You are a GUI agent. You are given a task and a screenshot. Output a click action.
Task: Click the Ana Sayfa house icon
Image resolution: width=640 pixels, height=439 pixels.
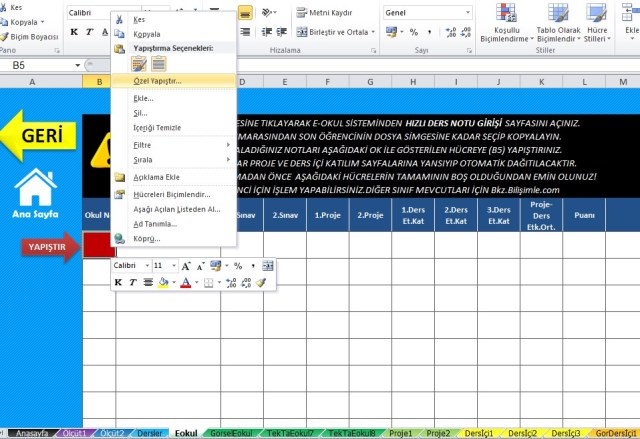click(x=36, y=186)
